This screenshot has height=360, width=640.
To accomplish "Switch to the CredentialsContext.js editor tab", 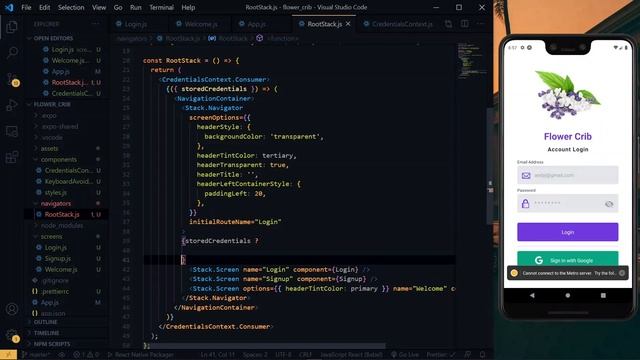I will tap(398, 24).
